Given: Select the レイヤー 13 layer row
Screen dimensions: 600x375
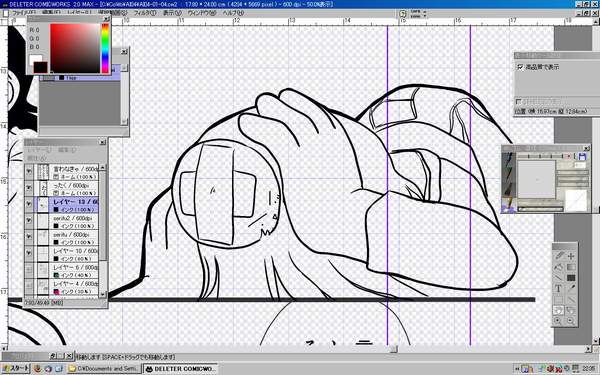Looking at the screenshot, I should coord(62,205).
